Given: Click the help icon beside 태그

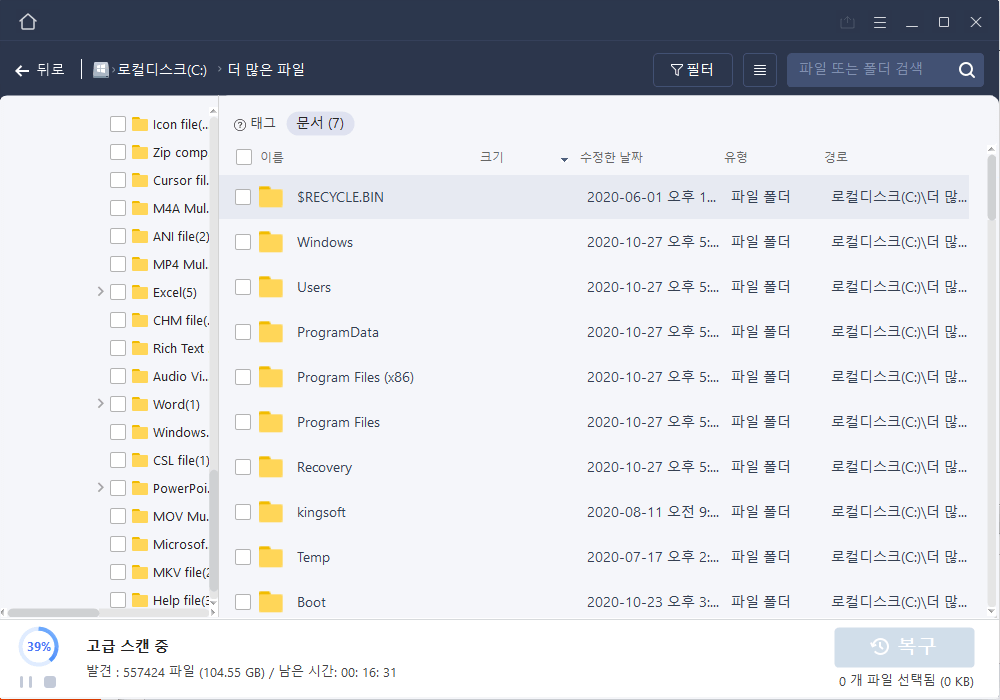Looking at the screenshot, I should tap(240, 124).
